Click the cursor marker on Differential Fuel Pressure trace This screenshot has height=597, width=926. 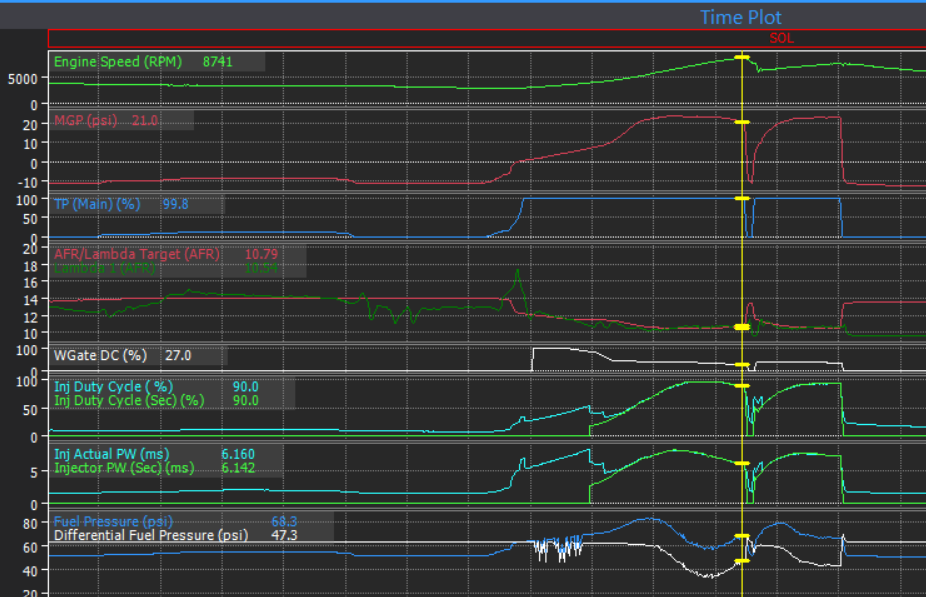point(742,561)
